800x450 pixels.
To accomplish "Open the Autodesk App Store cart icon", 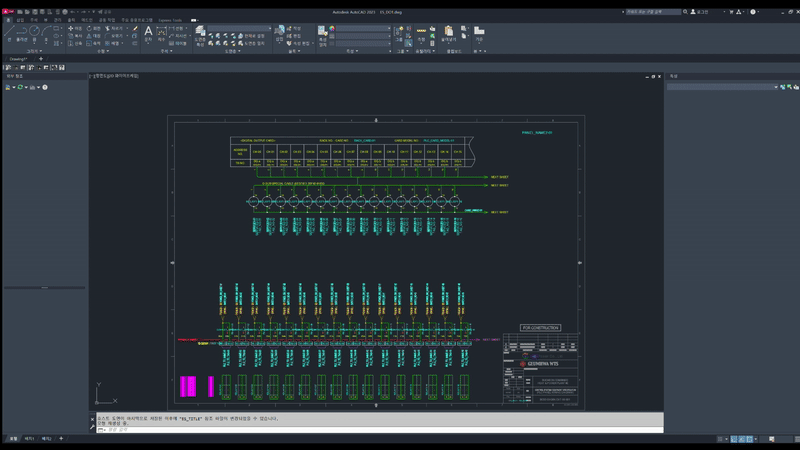I will pyautogui.click(x=731, y=12).
